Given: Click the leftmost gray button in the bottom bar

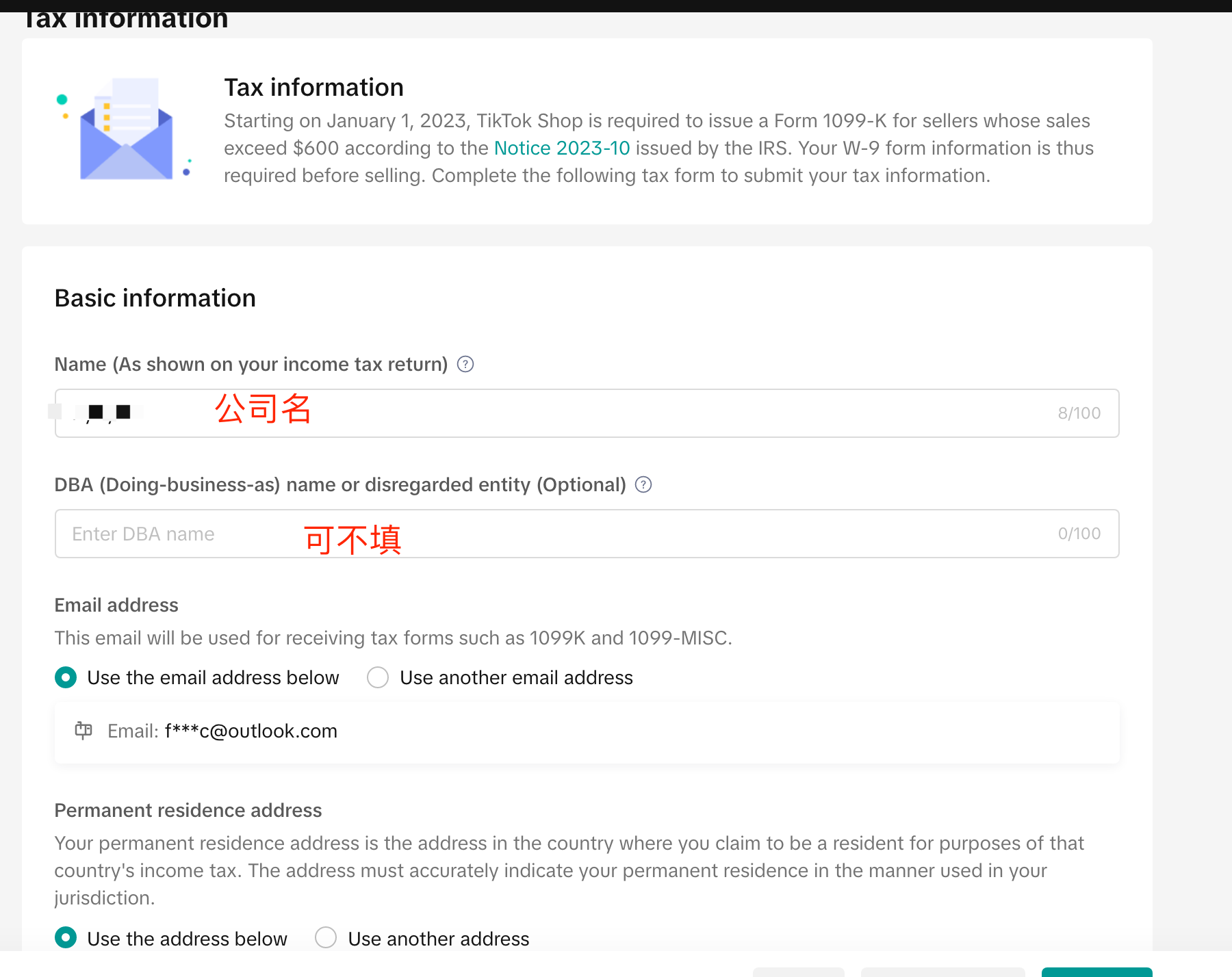Looking at the screenshot, I should 798,971.
